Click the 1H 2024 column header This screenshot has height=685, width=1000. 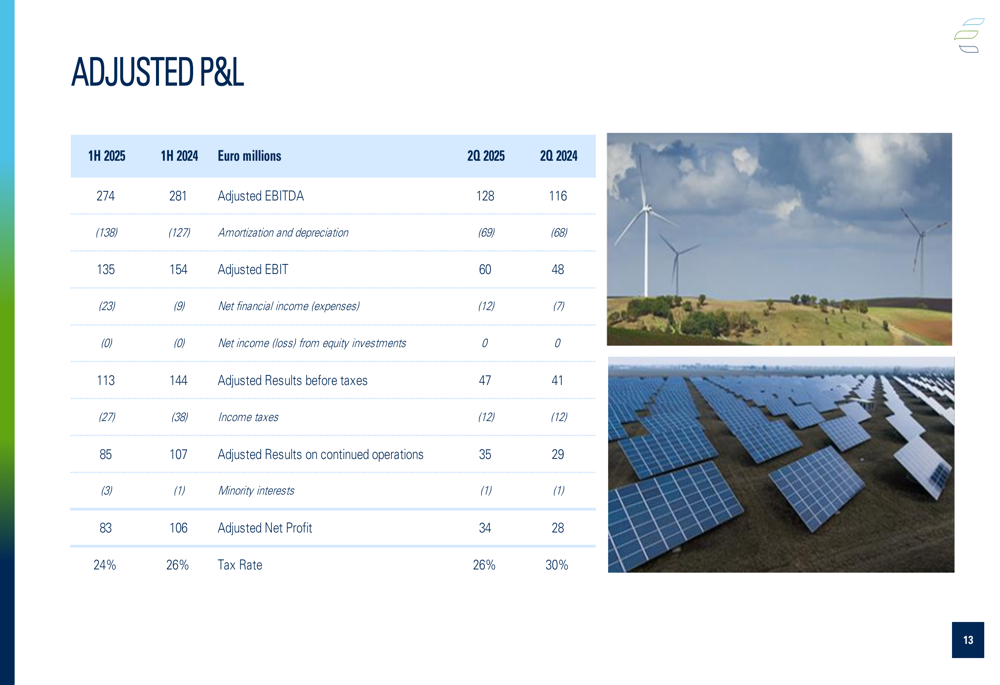click(179, 156)
